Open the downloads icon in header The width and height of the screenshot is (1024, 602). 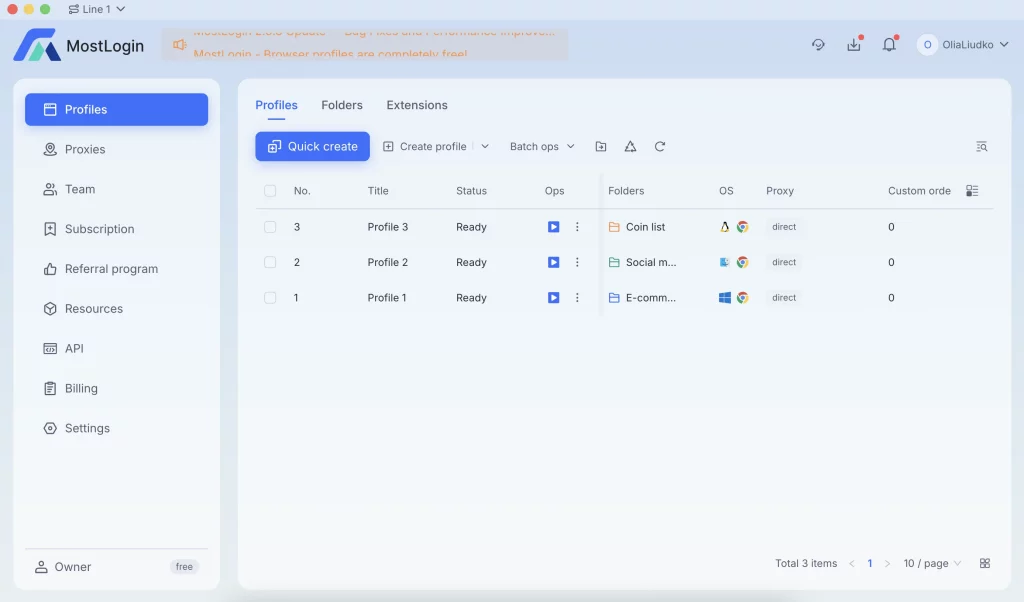[x=854, y=44]
